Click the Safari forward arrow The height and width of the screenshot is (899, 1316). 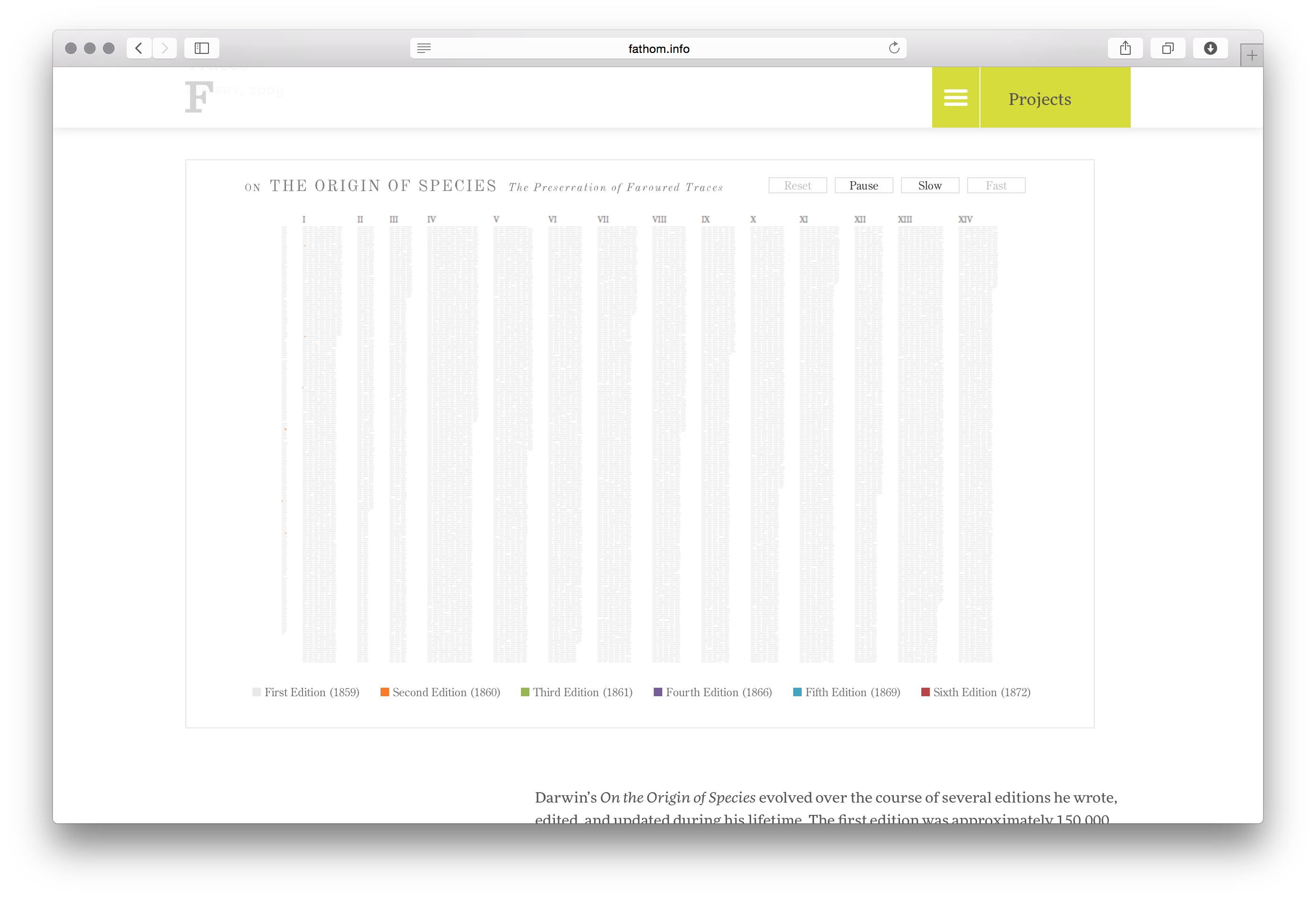(x=165, y=48)
